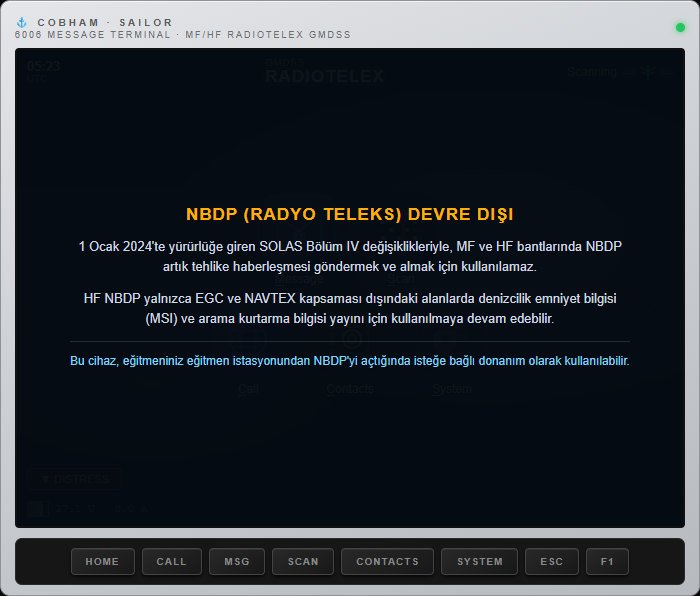Dismiss the overlay with the ESC key
The width and height of the screenshot is (700, 596).
coord(552,561)
